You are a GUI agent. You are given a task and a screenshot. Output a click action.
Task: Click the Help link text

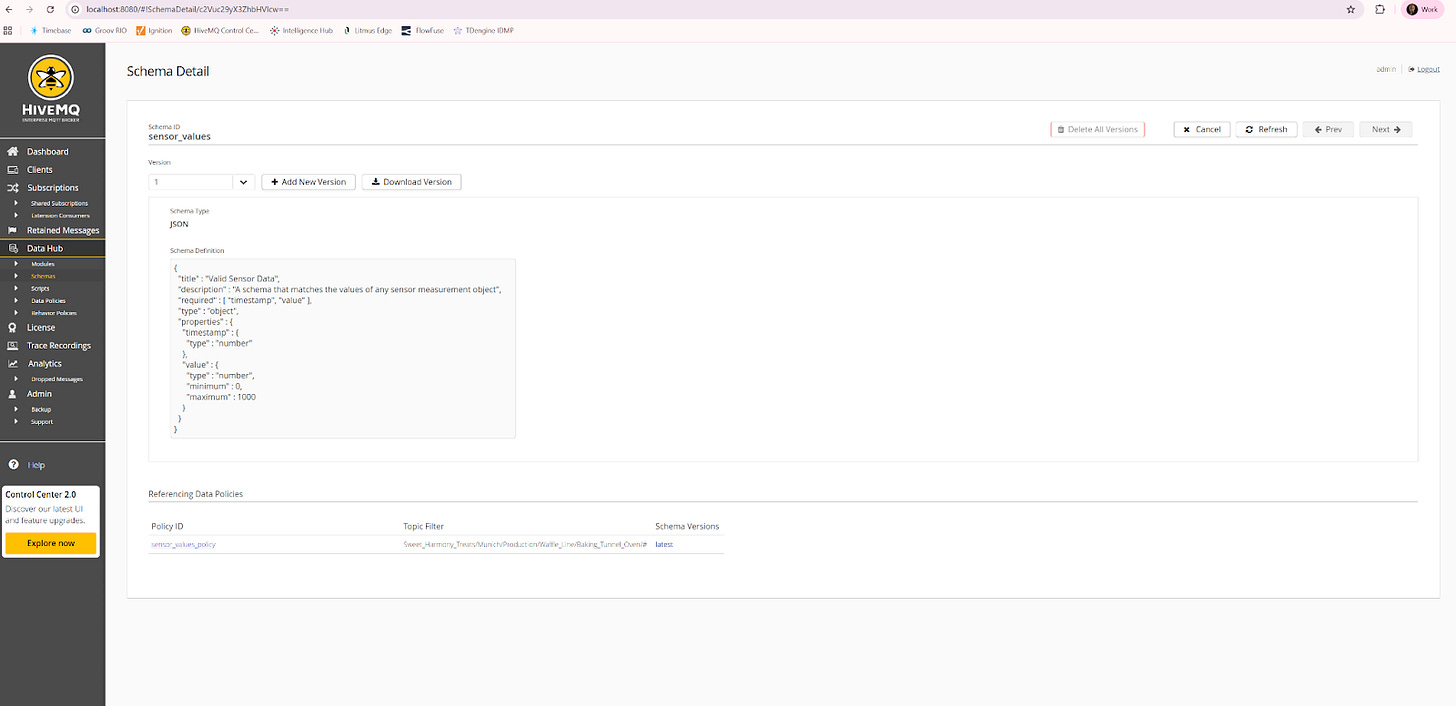[x=36, y=465]
